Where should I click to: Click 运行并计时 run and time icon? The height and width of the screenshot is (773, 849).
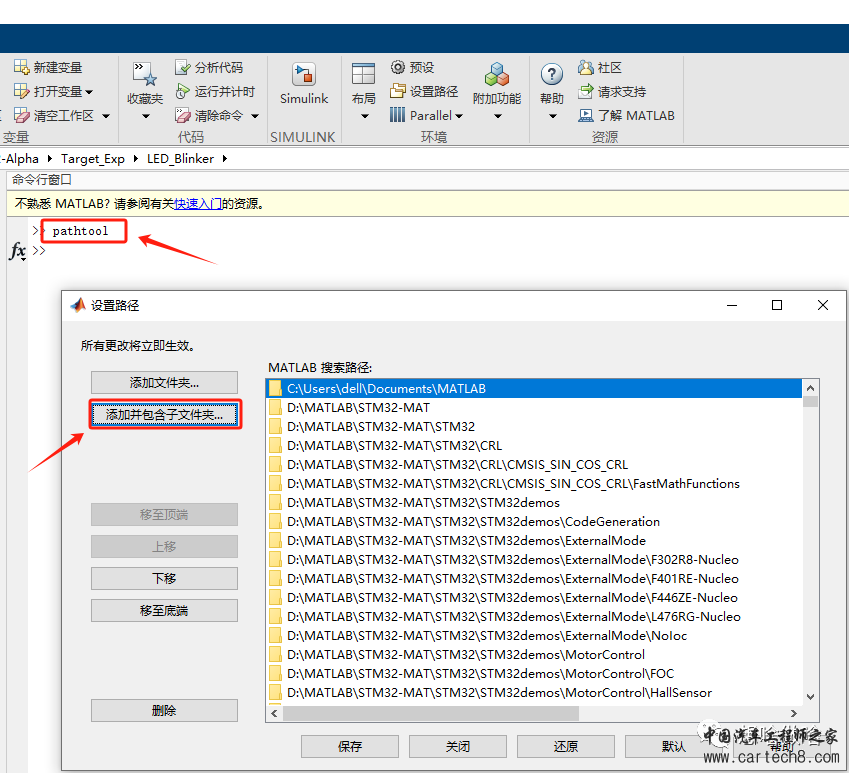pos(183,91)
